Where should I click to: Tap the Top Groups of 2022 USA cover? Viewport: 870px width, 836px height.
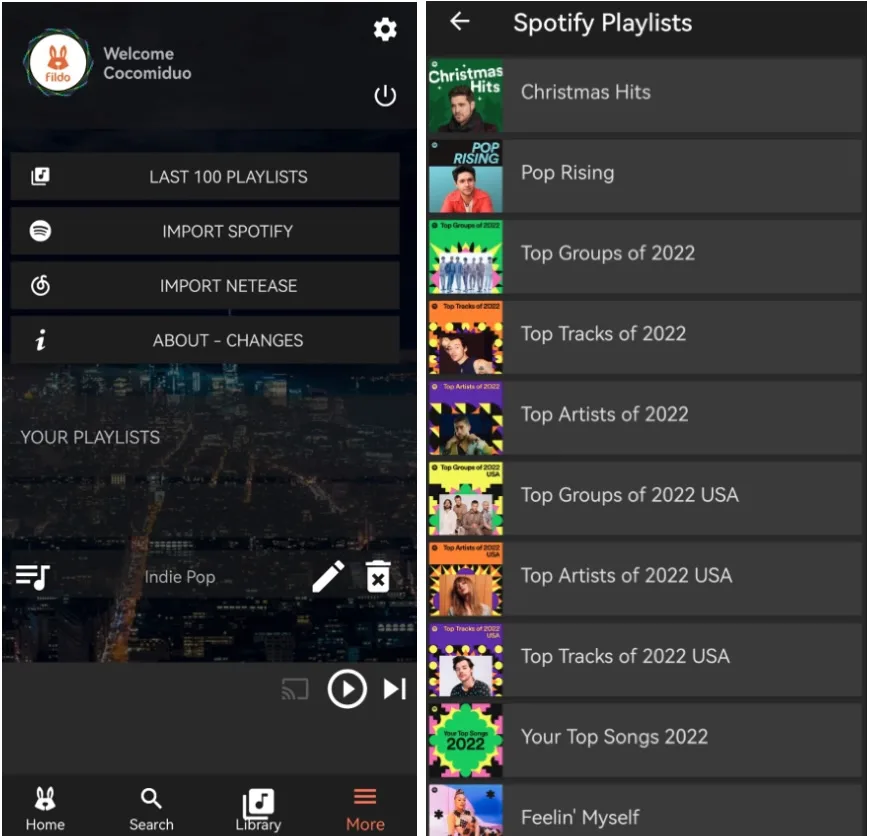pyautogui.click(x=466, y=498)
